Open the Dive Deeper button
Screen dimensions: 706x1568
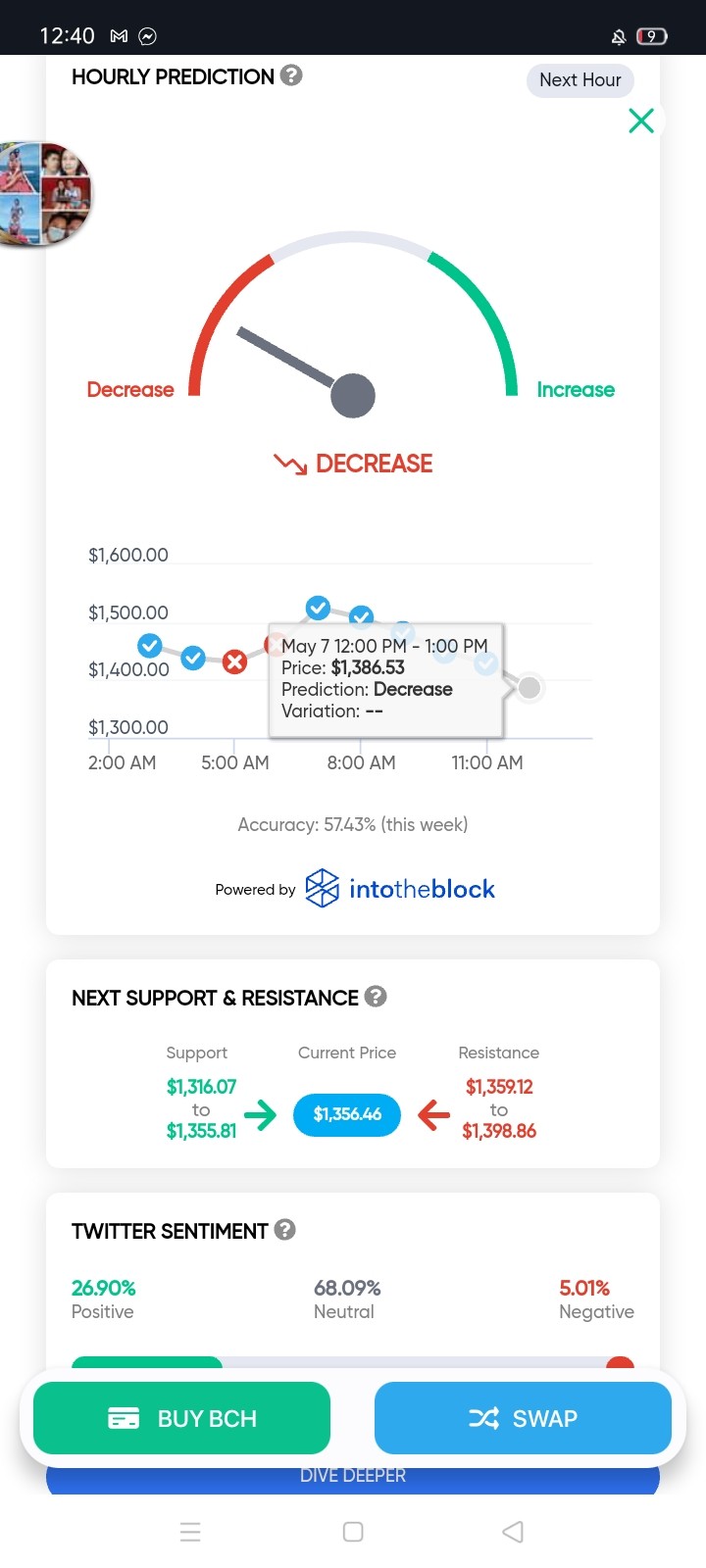point(353,1476)
